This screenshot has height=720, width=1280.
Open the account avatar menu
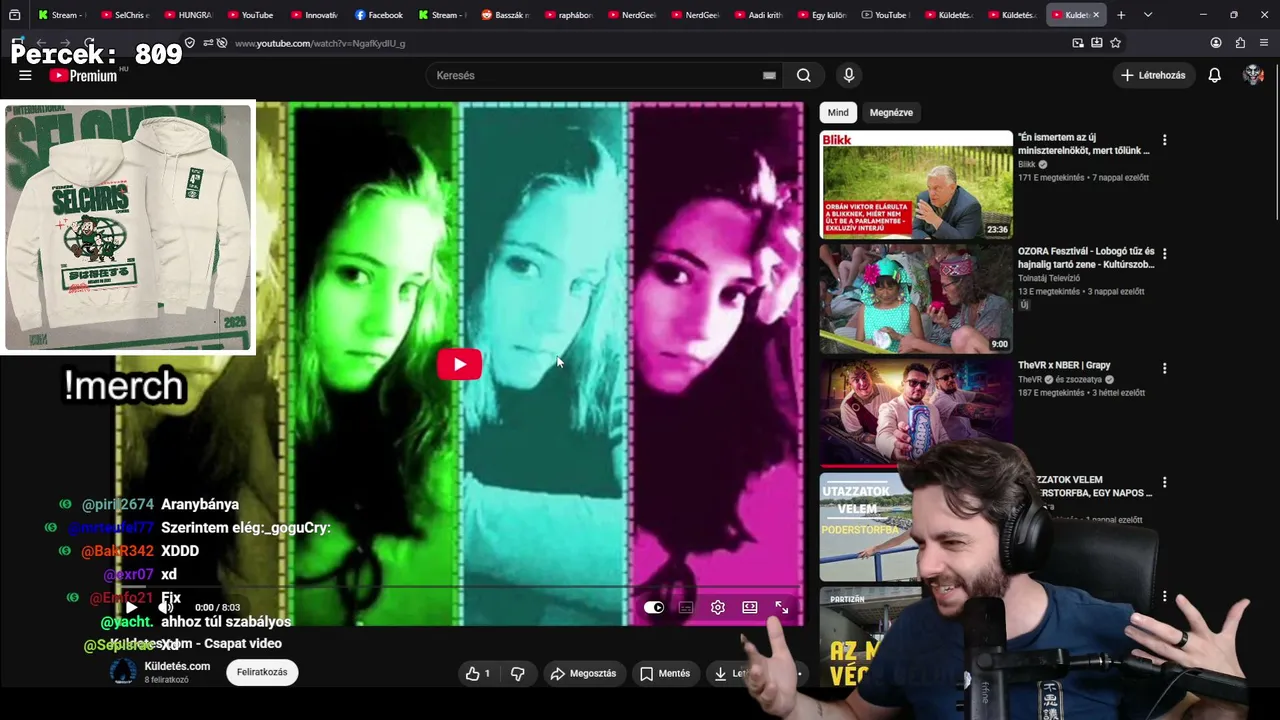coord(1253,75)
